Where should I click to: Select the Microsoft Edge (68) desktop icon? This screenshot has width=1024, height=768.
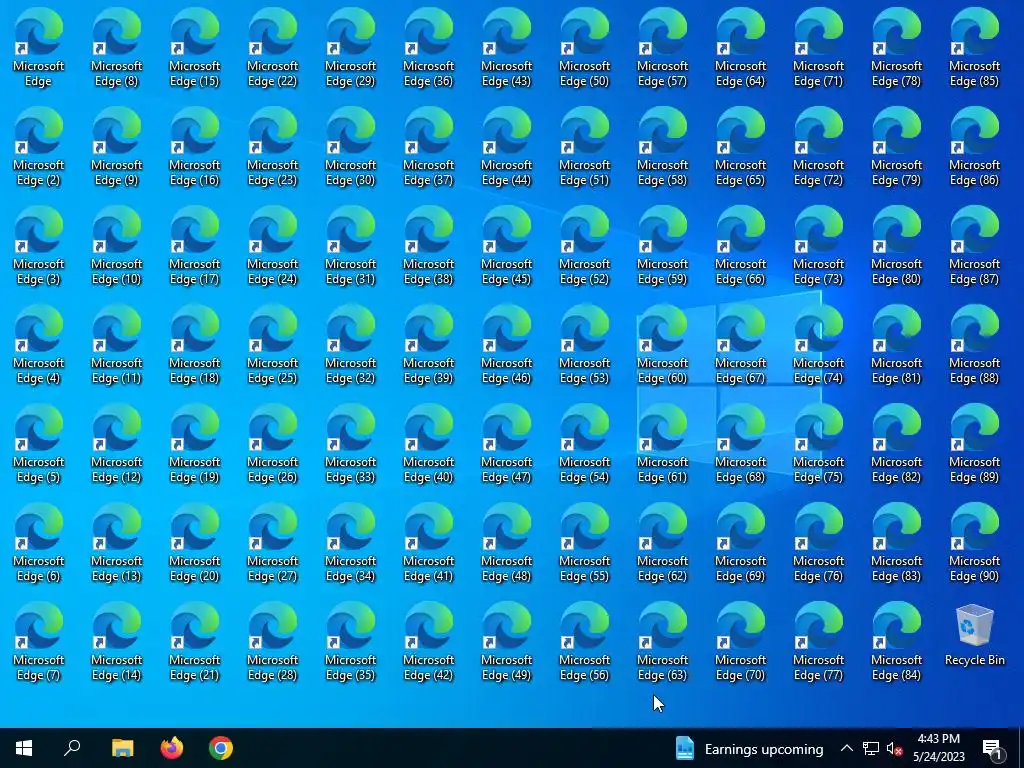point(741,444)
